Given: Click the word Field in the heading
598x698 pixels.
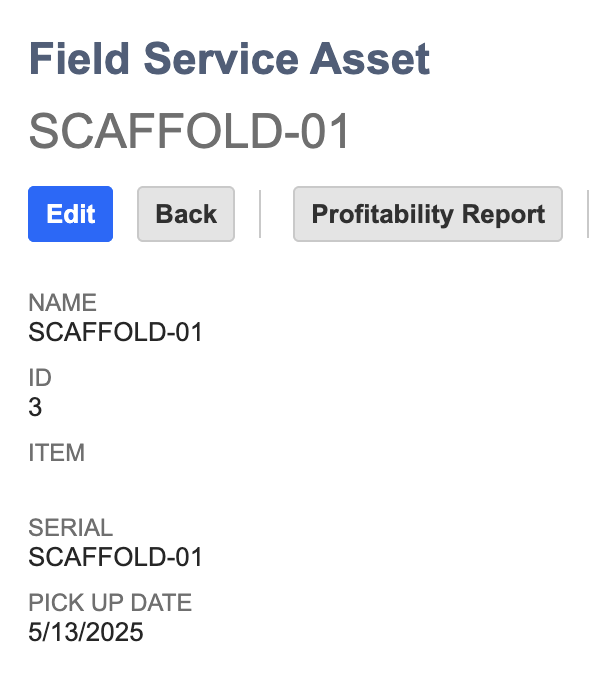Looking at the screenshot, I should (x=79, y=58).
